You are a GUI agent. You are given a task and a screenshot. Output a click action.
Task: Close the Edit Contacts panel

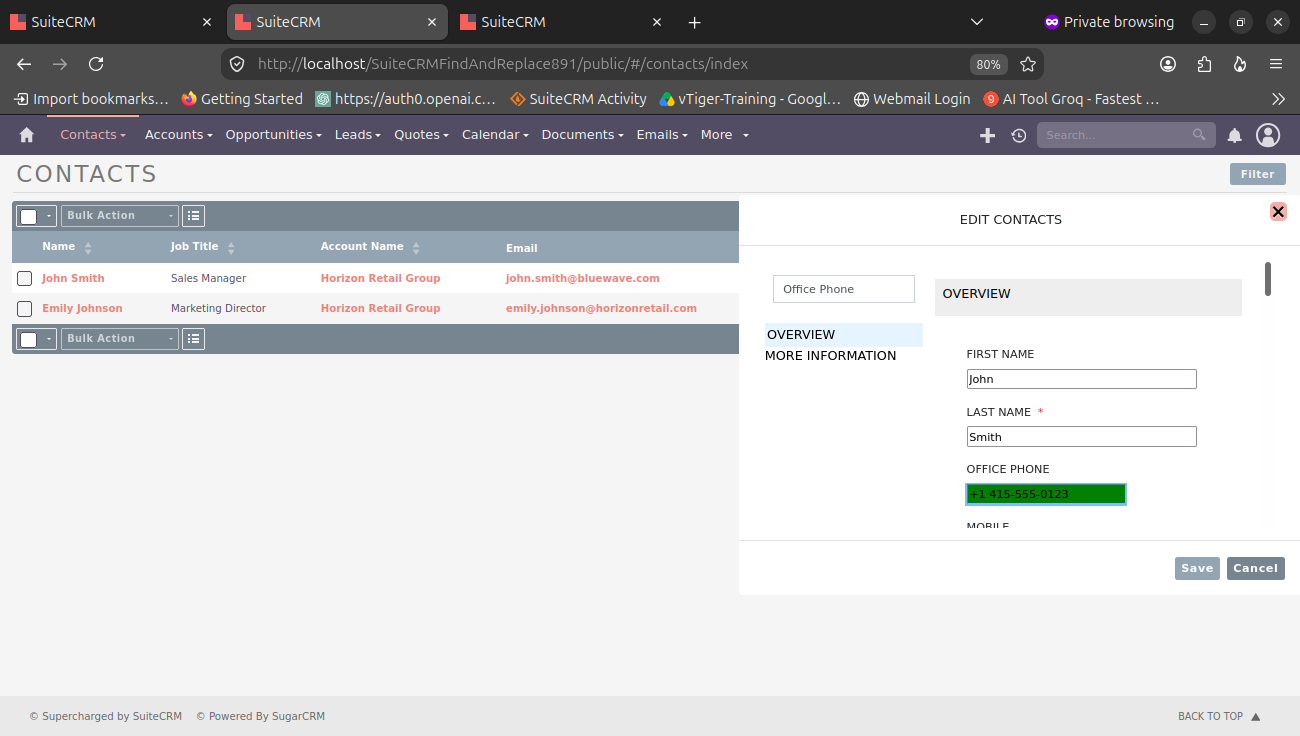point(1278,212)
